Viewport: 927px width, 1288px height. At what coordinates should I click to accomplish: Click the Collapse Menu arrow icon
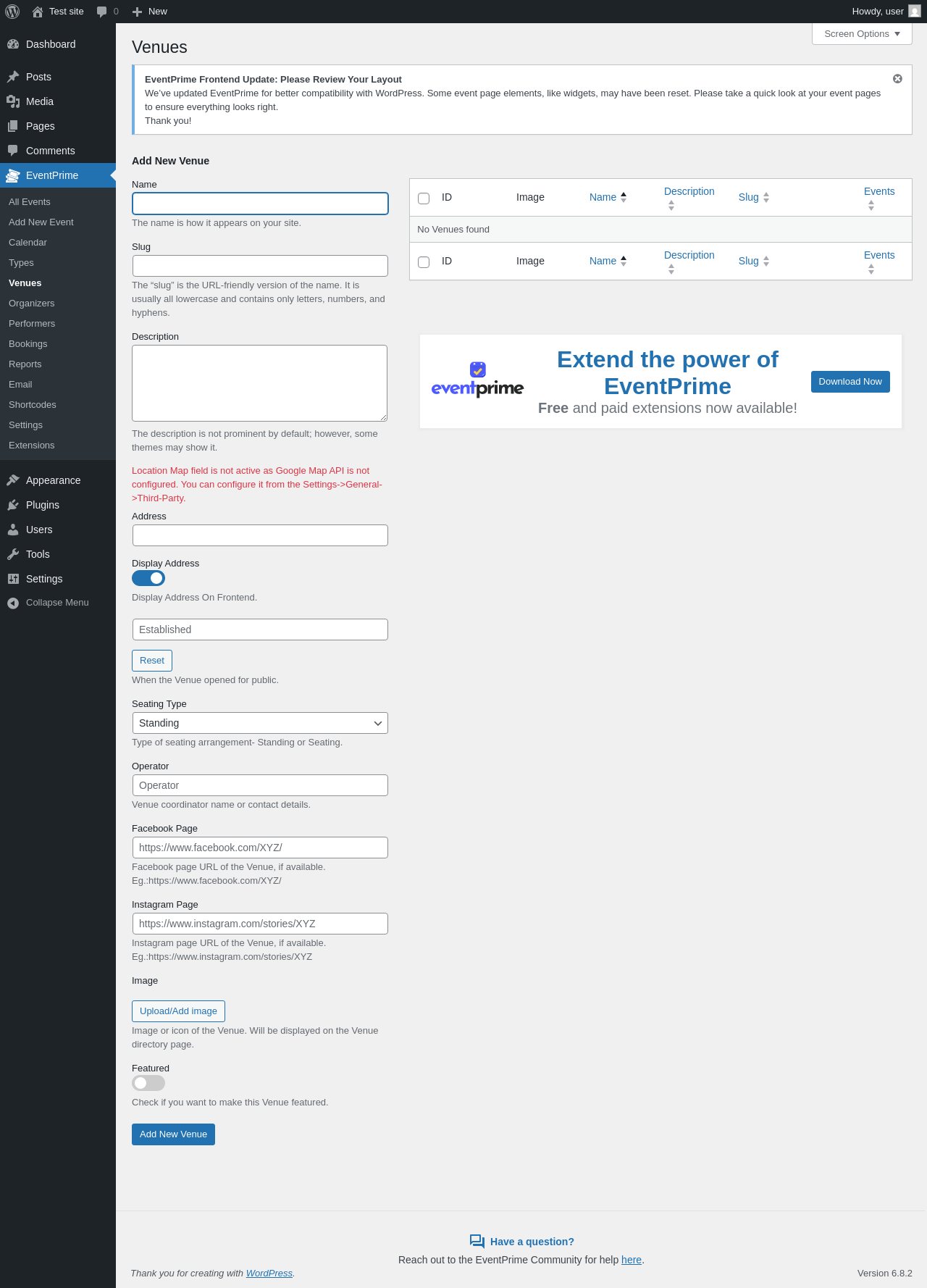pyautogui.click(x=13, y=603)
